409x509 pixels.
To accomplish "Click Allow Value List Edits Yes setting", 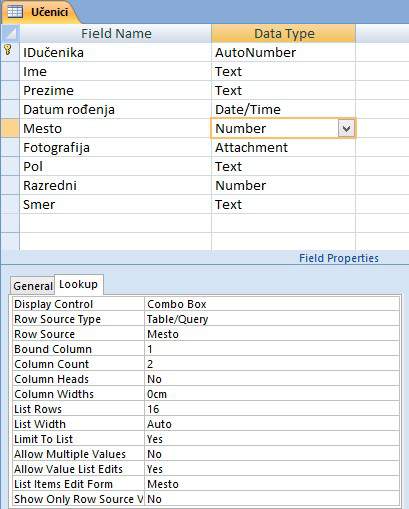I will click(x=272, y=469).
